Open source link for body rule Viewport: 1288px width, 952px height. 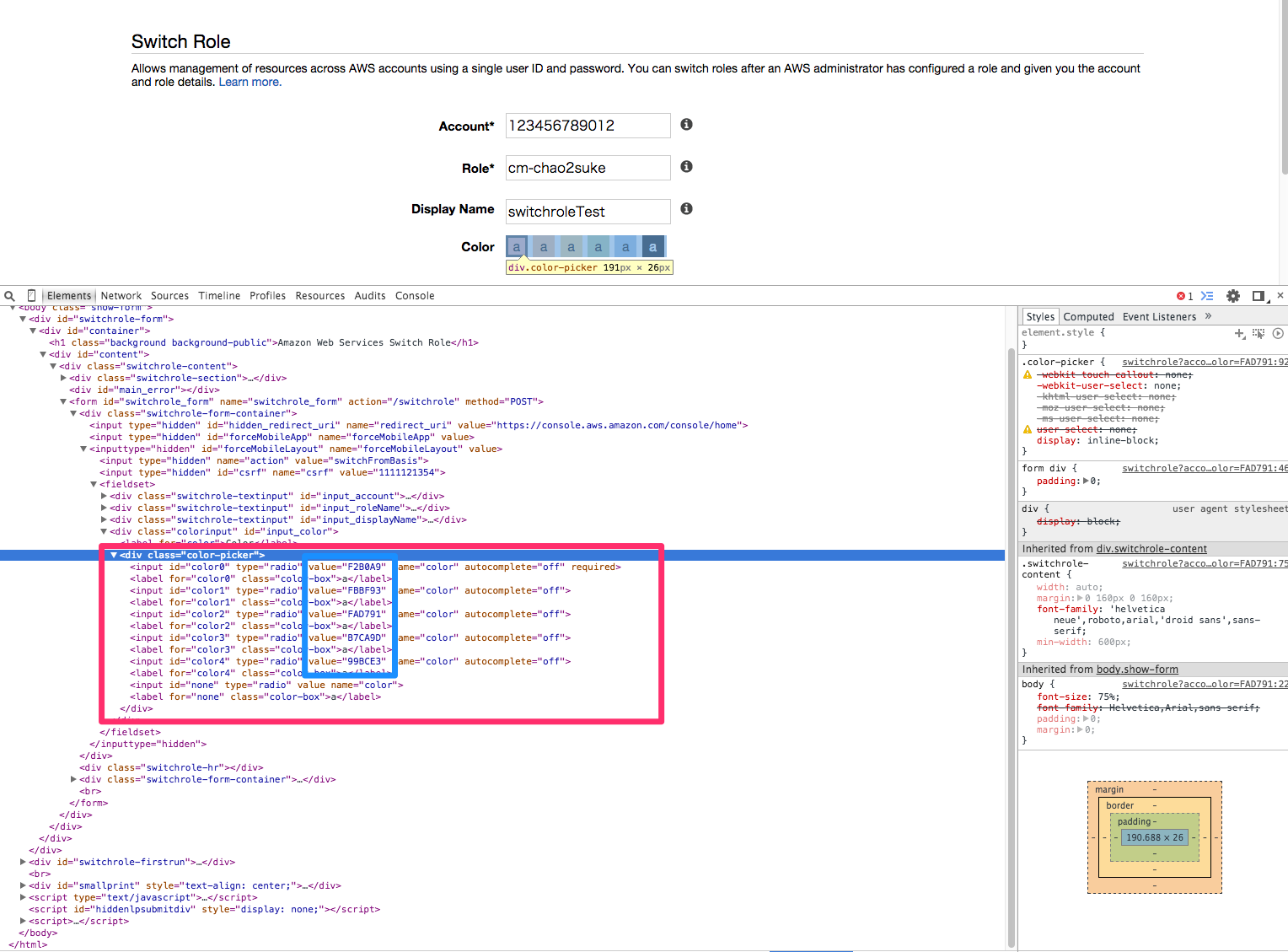point(1205,685)
